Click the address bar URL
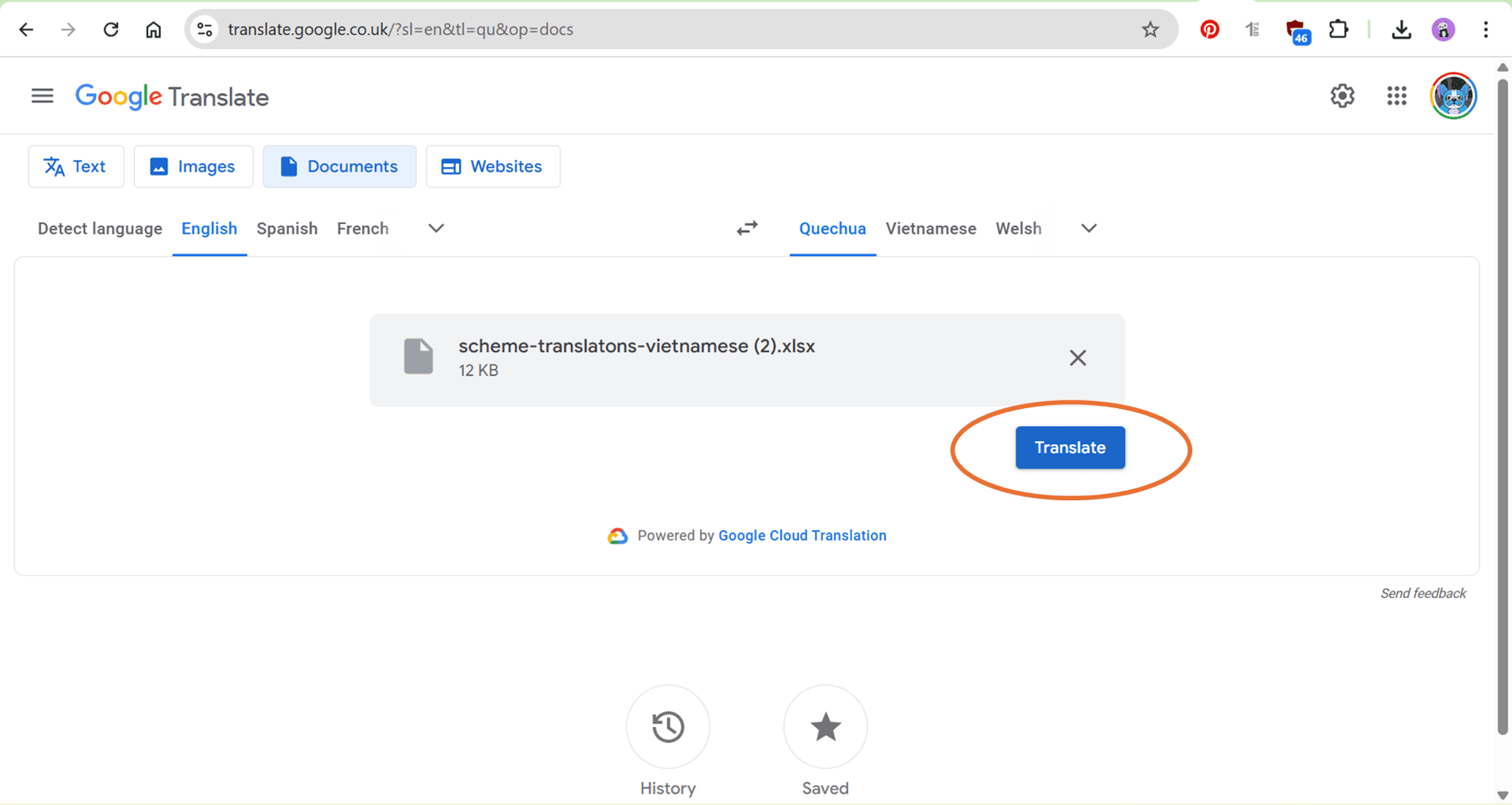1512x805 pixels. 400,30
